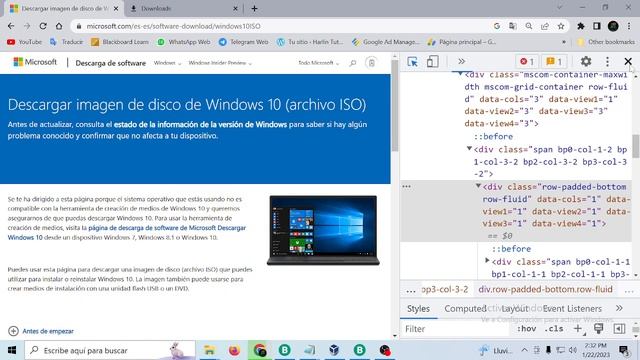Toggle Chrome side panel icon

point(597,26)
